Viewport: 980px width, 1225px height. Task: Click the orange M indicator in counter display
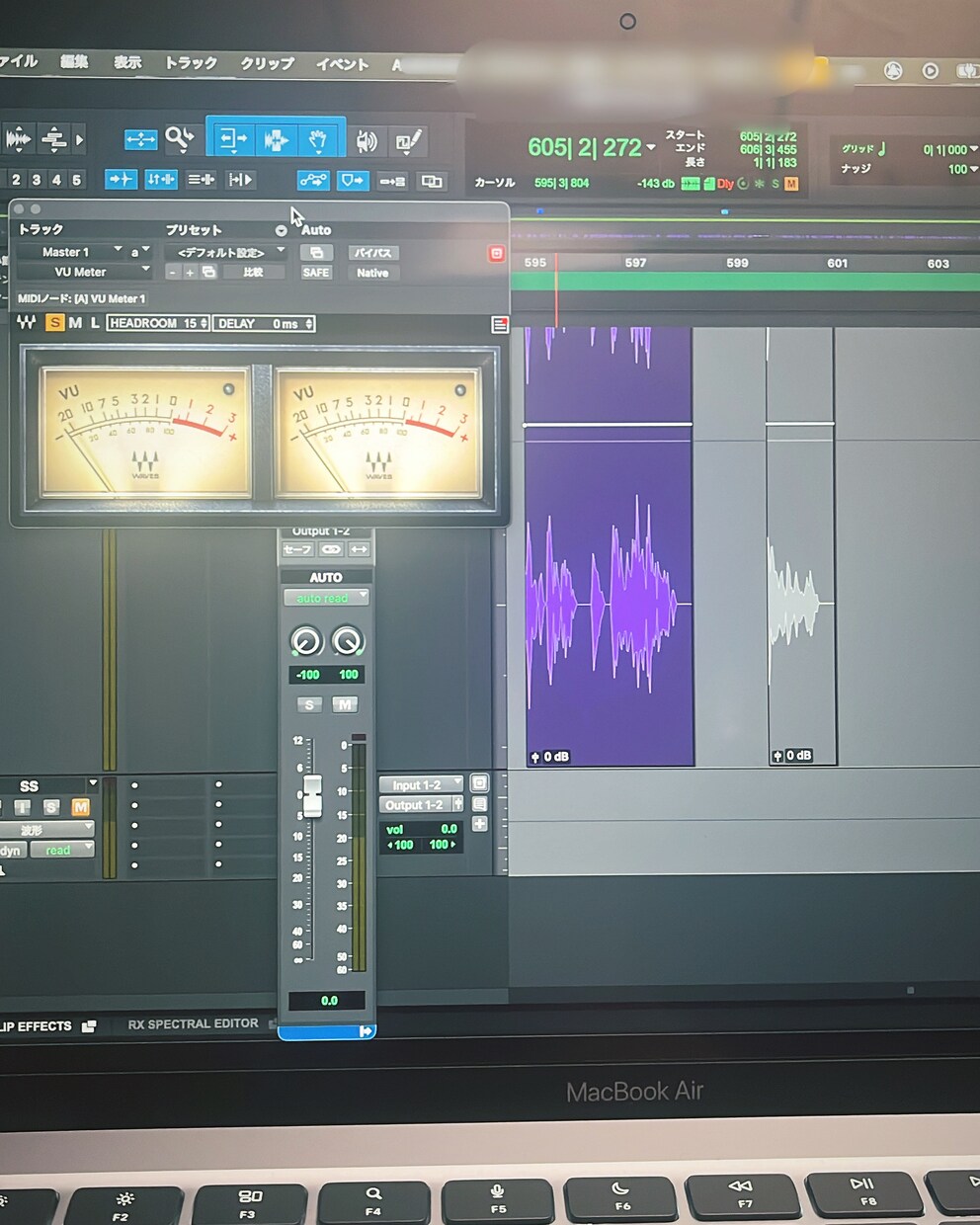pyautogui.click(x=791, y=184)
